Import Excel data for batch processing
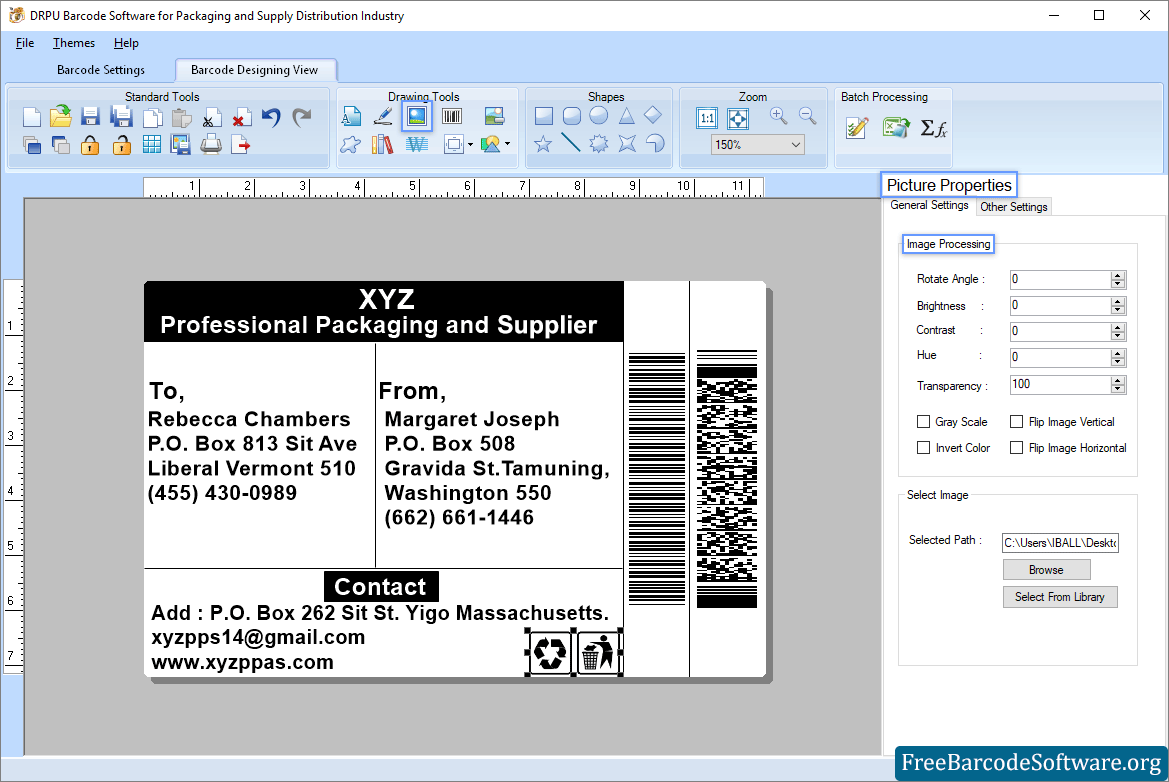1169x782 pixels. 895,127
